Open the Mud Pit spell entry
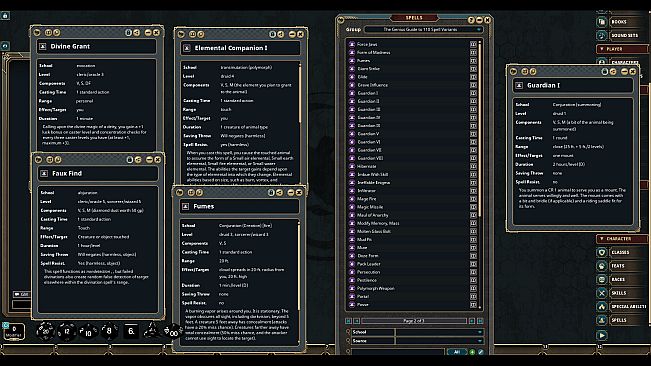Viewport: 651px width, 366px height. pos(365,239)
